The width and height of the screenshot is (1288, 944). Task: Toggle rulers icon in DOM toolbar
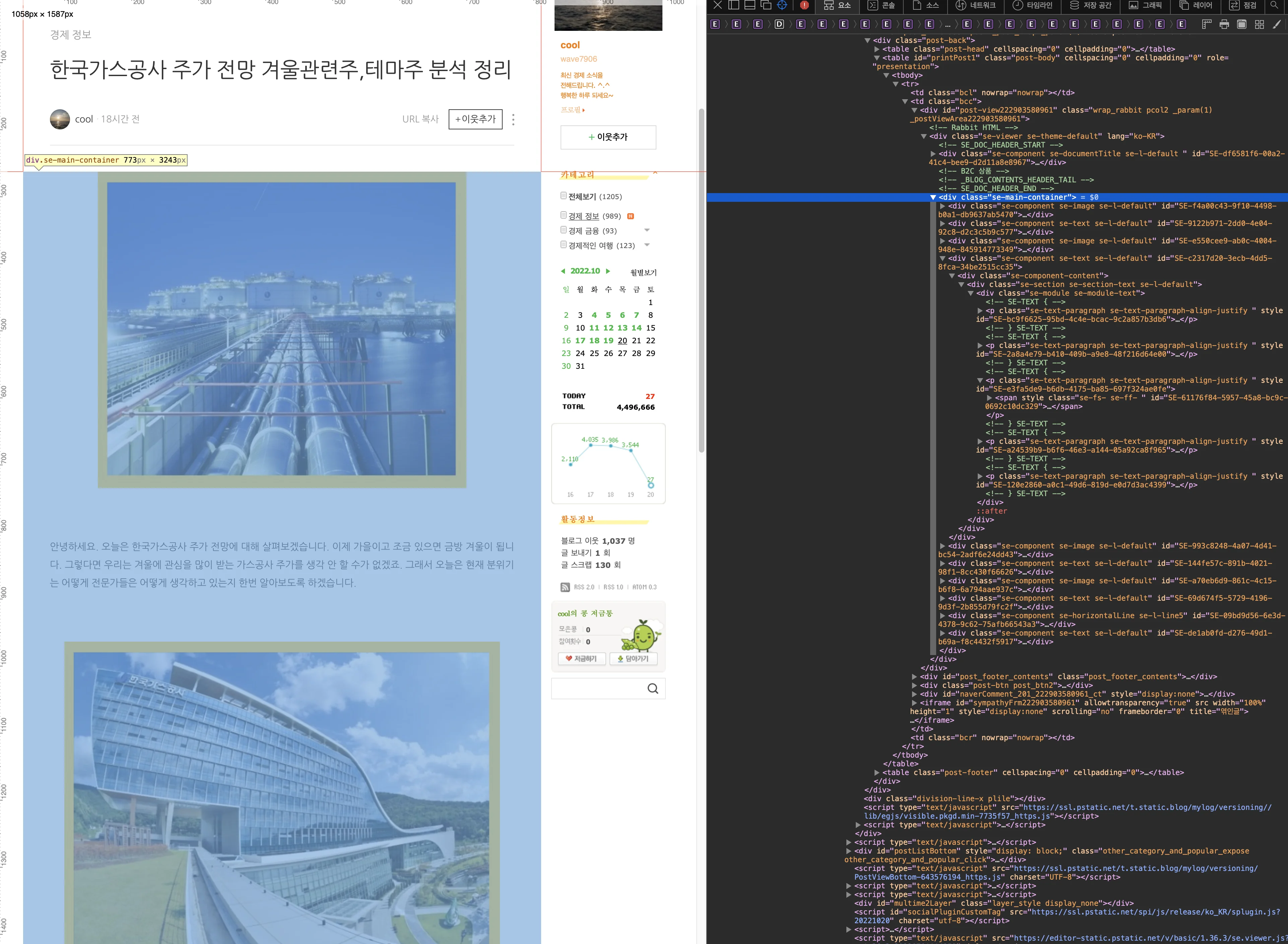[1206, 24]
